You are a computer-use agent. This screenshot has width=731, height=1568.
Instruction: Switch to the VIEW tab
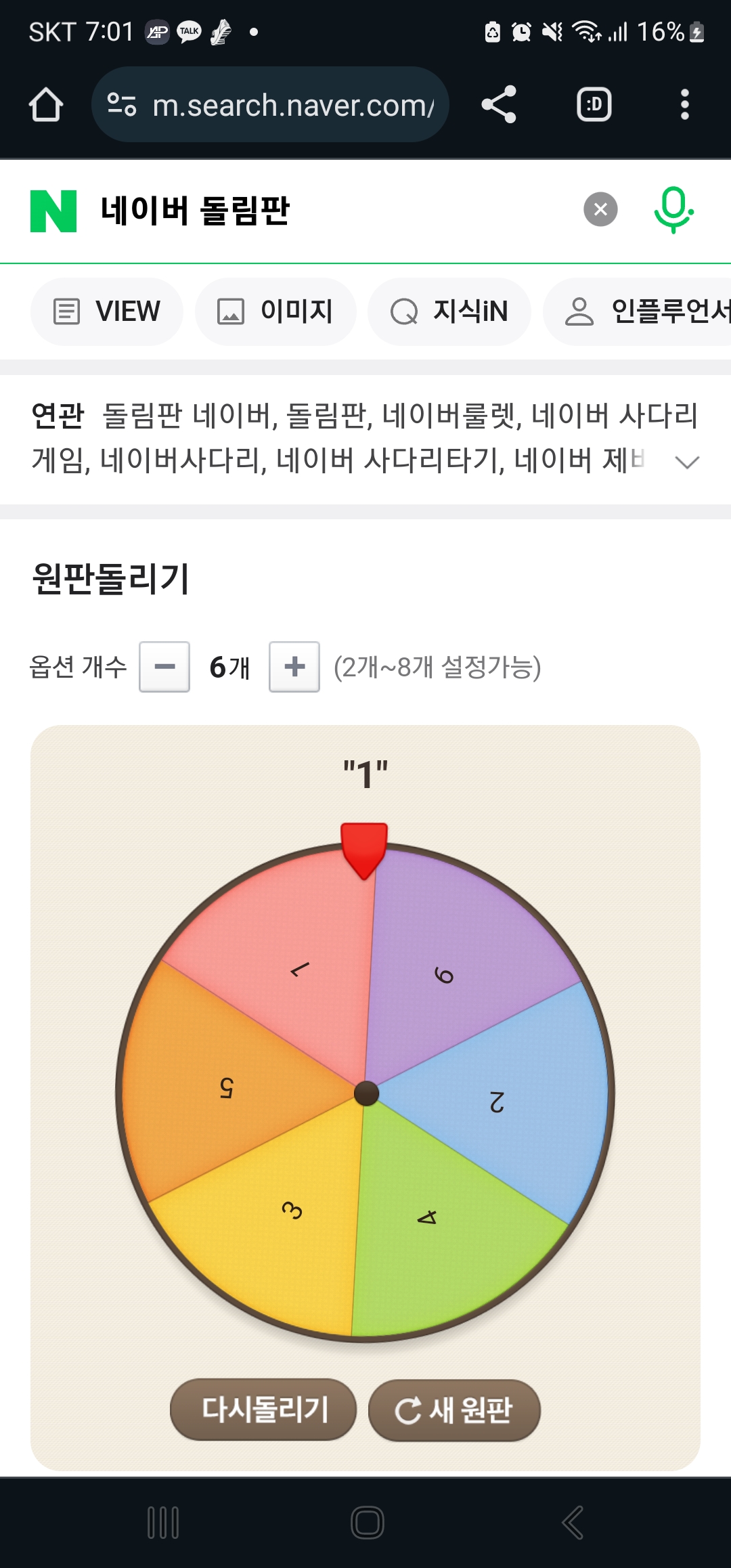[x=107, y=311]
